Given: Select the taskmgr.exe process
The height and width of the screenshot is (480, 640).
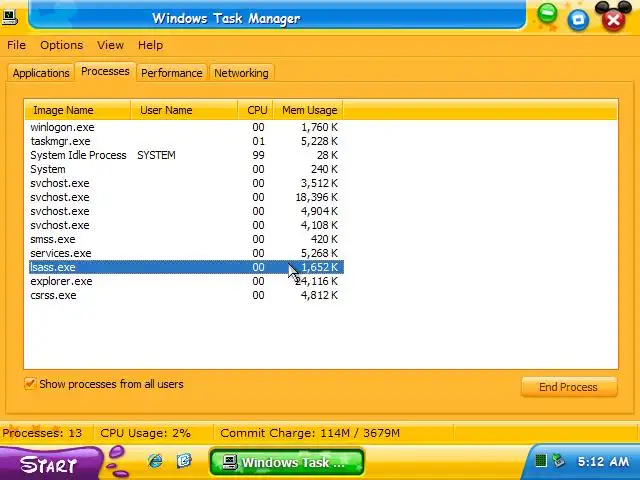Looking at the screenshot, I should tap(187, 141).
